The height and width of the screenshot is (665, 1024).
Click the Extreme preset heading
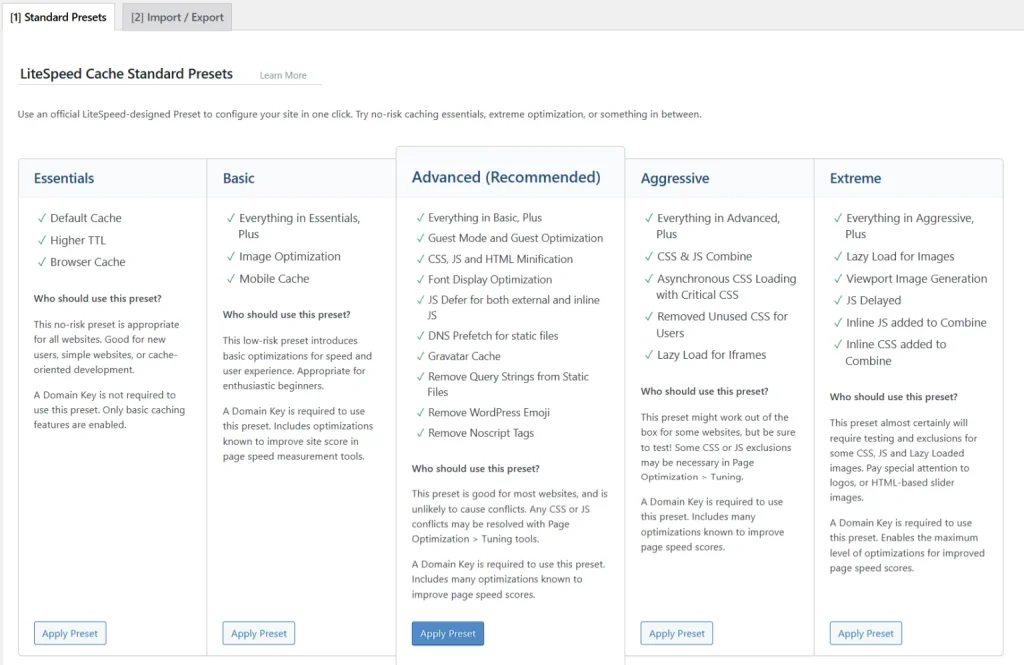(856, 178)
